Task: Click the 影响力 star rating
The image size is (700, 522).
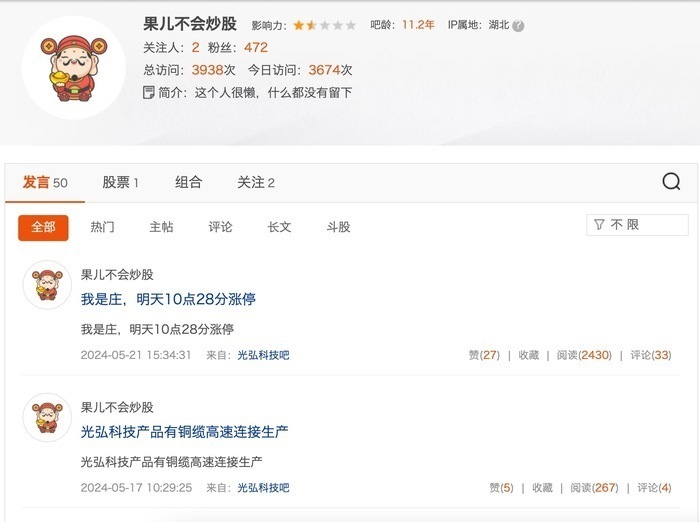Action: (x=325, y=25)
